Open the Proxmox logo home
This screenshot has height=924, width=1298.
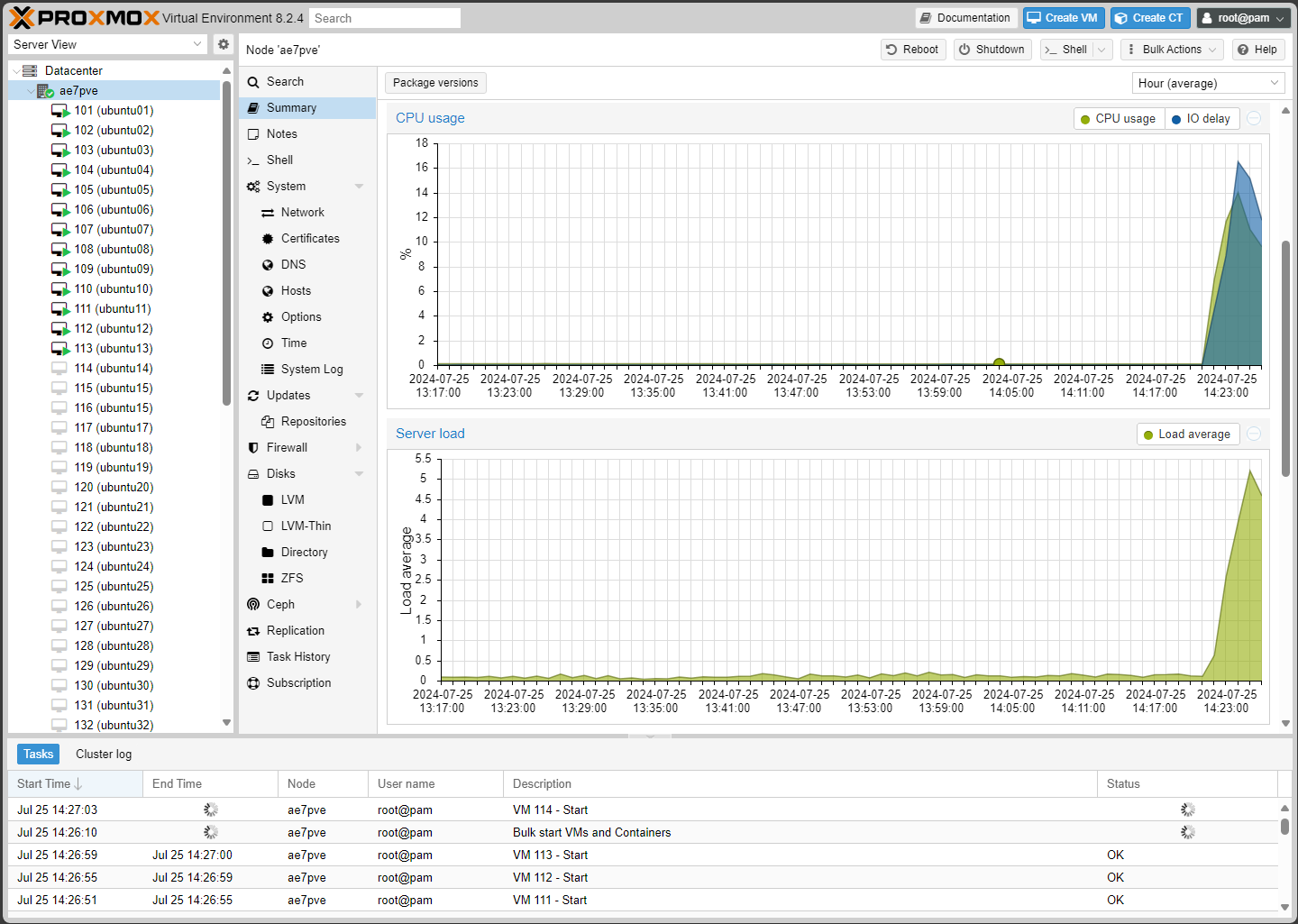(x=84, y=18)
